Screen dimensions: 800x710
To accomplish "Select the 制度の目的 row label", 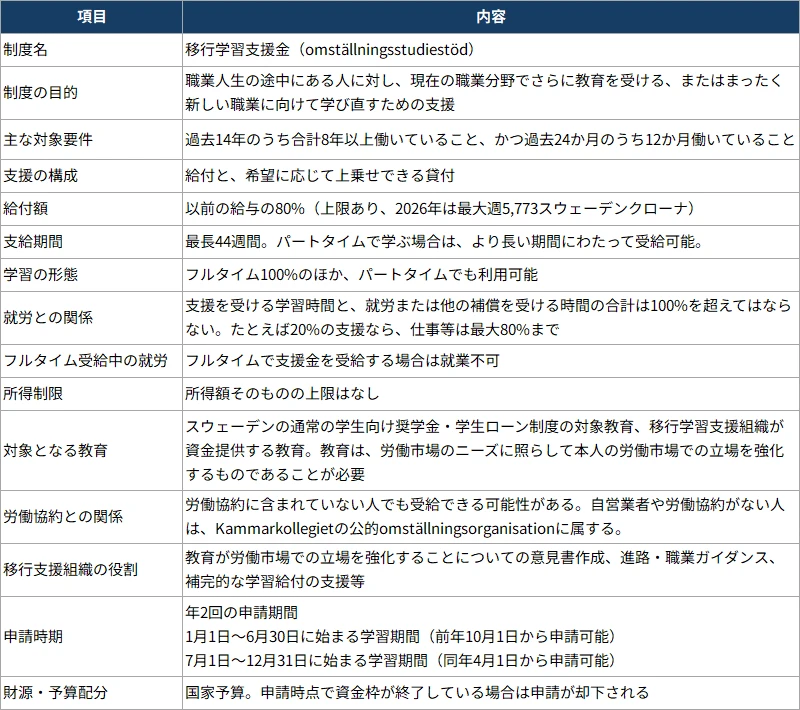I will pos(91,93).
